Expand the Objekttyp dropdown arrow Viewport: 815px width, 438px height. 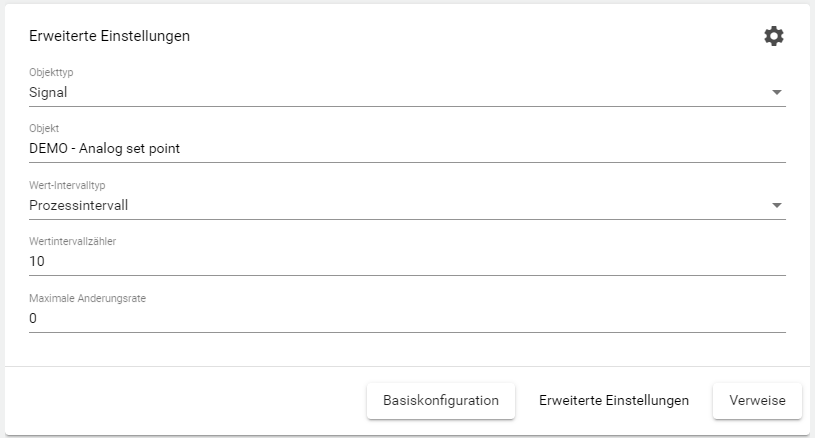point(777,93)
